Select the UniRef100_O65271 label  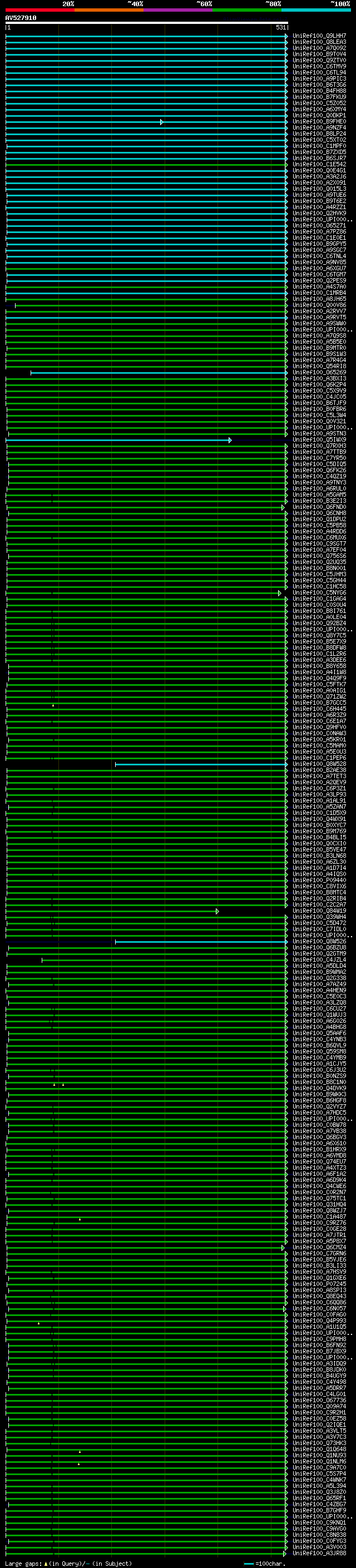click(319, 225)
